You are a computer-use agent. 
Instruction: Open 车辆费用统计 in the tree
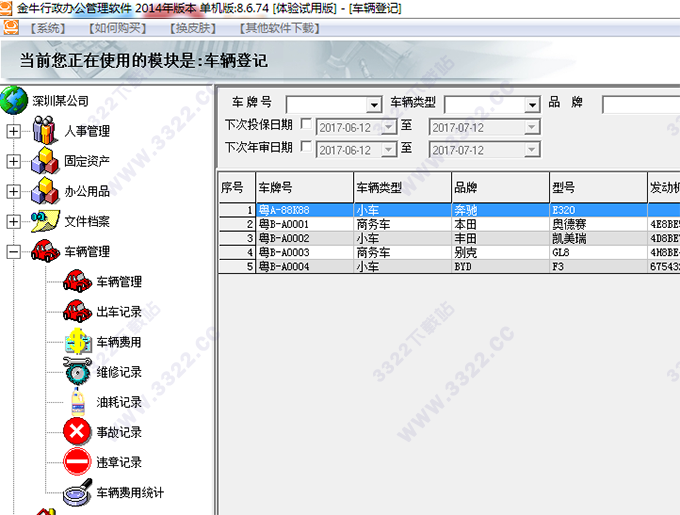(x=130, y=492)
